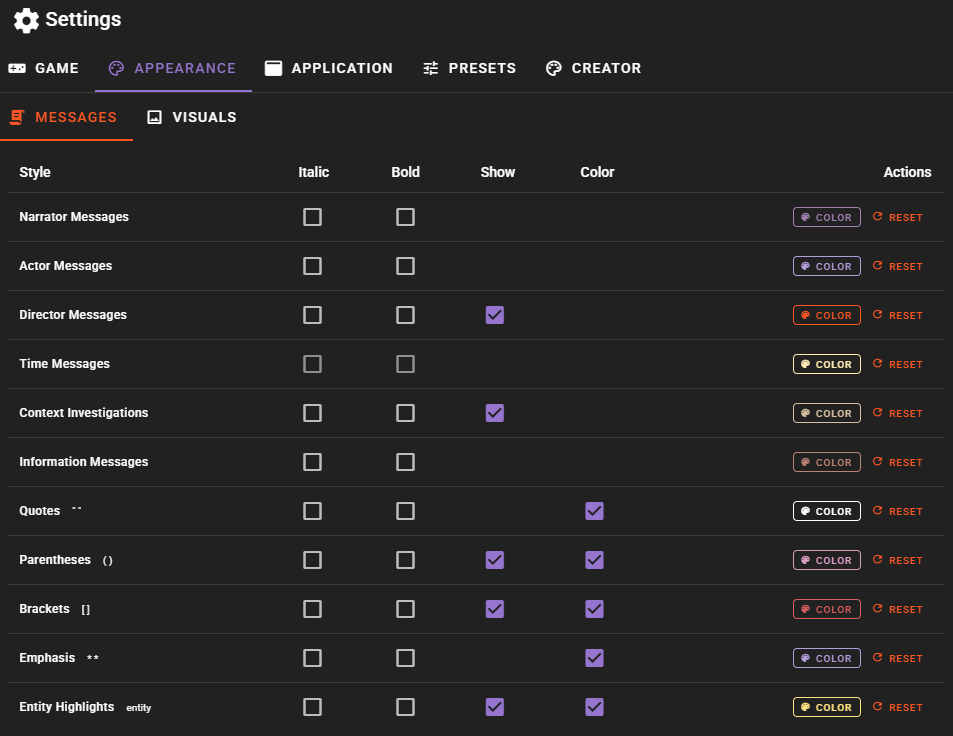Click the Settings gear icon
The height and width of the screenshot is (736, 953).
point(26,21)
